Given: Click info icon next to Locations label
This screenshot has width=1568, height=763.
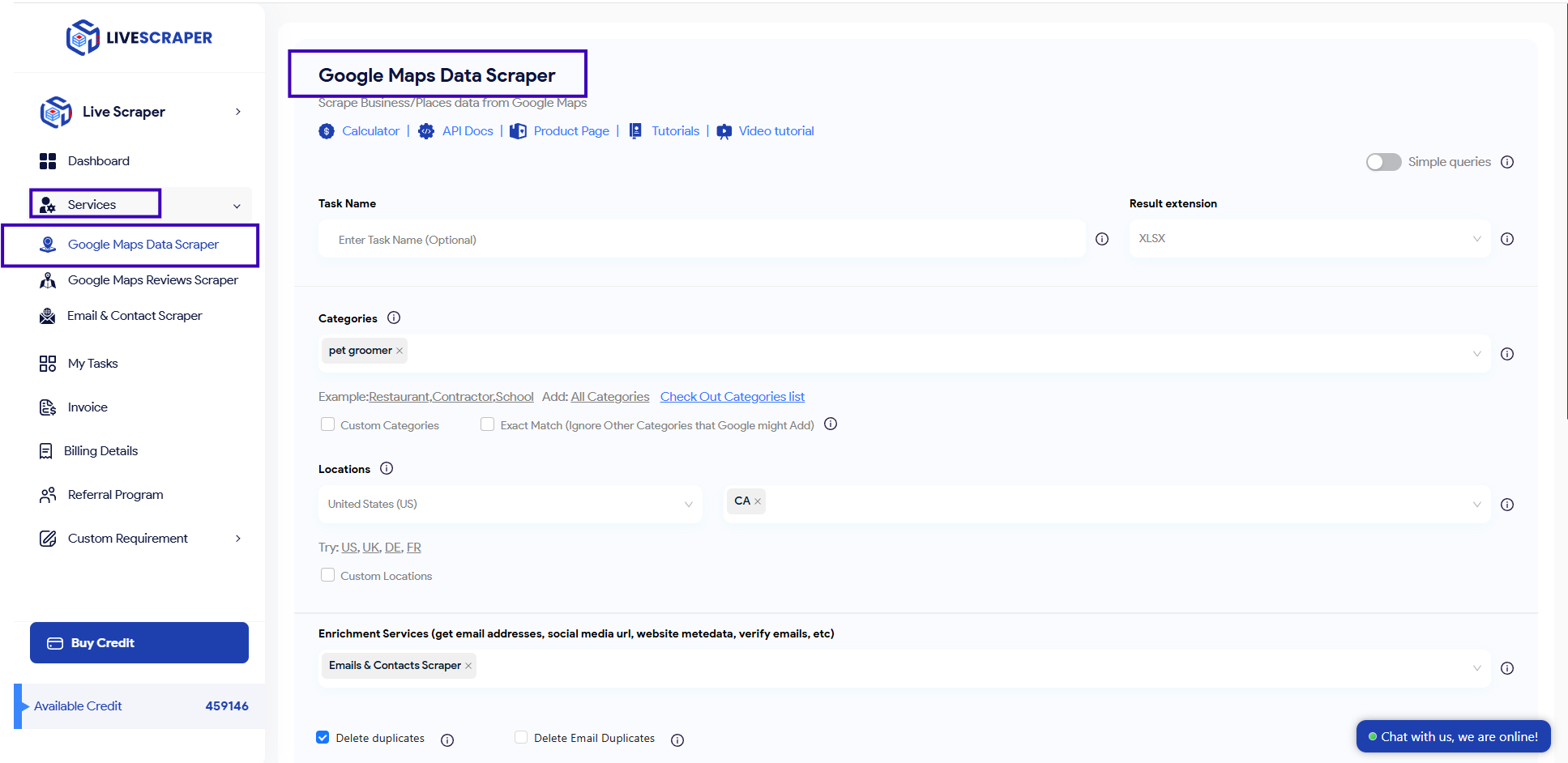Looking at the screenshot, I should pyautogui.click(x=387, y=468).
